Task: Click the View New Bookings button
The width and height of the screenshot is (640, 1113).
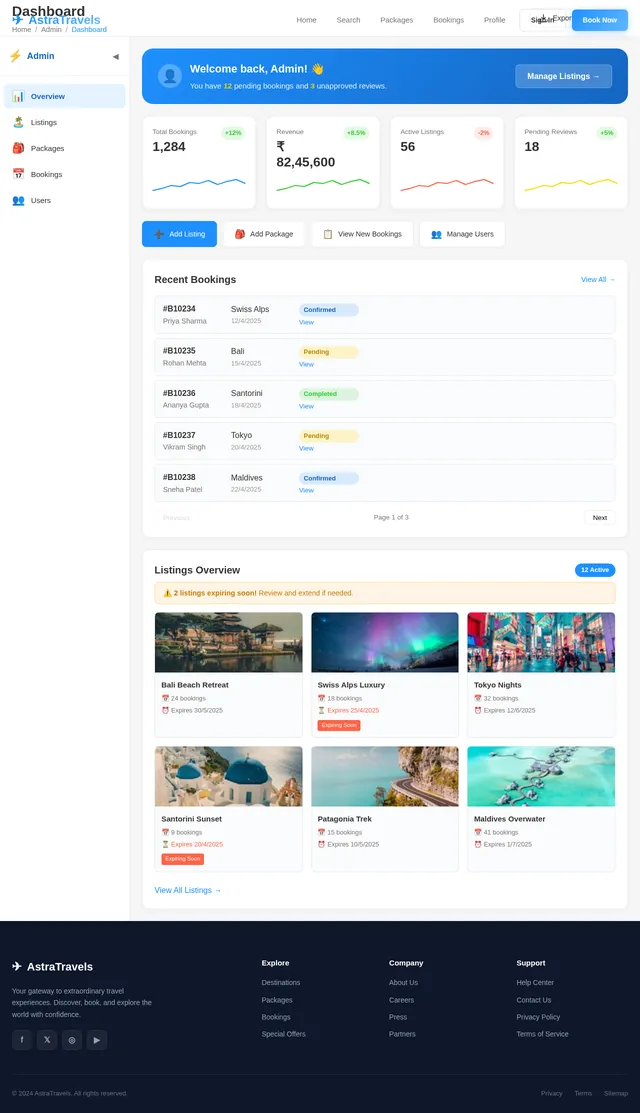Action: (x=362, y=234)
